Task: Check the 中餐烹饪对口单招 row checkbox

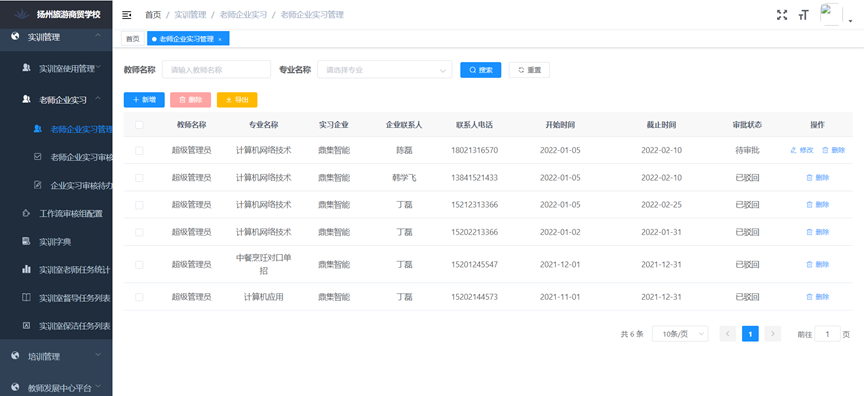Action: [139, 265]
